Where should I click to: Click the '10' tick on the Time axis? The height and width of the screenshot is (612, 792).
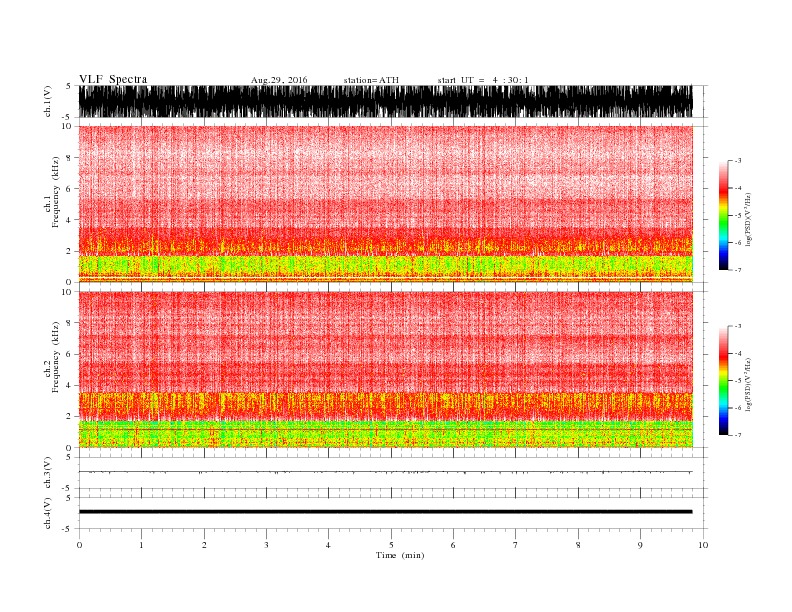point(703,545)
